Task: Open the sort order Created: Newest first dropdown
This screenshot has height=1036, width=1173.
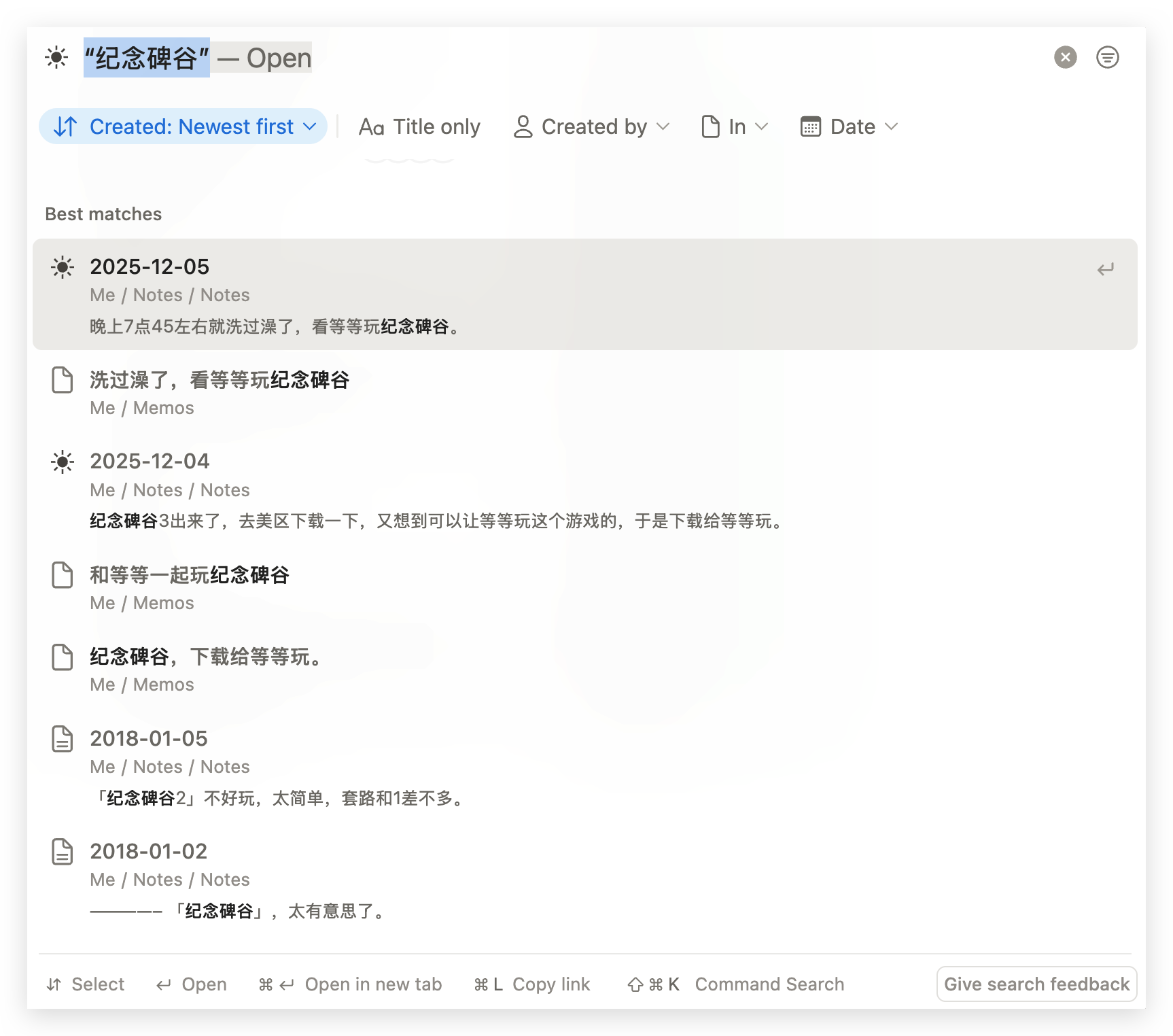Action: coord(183,127)
